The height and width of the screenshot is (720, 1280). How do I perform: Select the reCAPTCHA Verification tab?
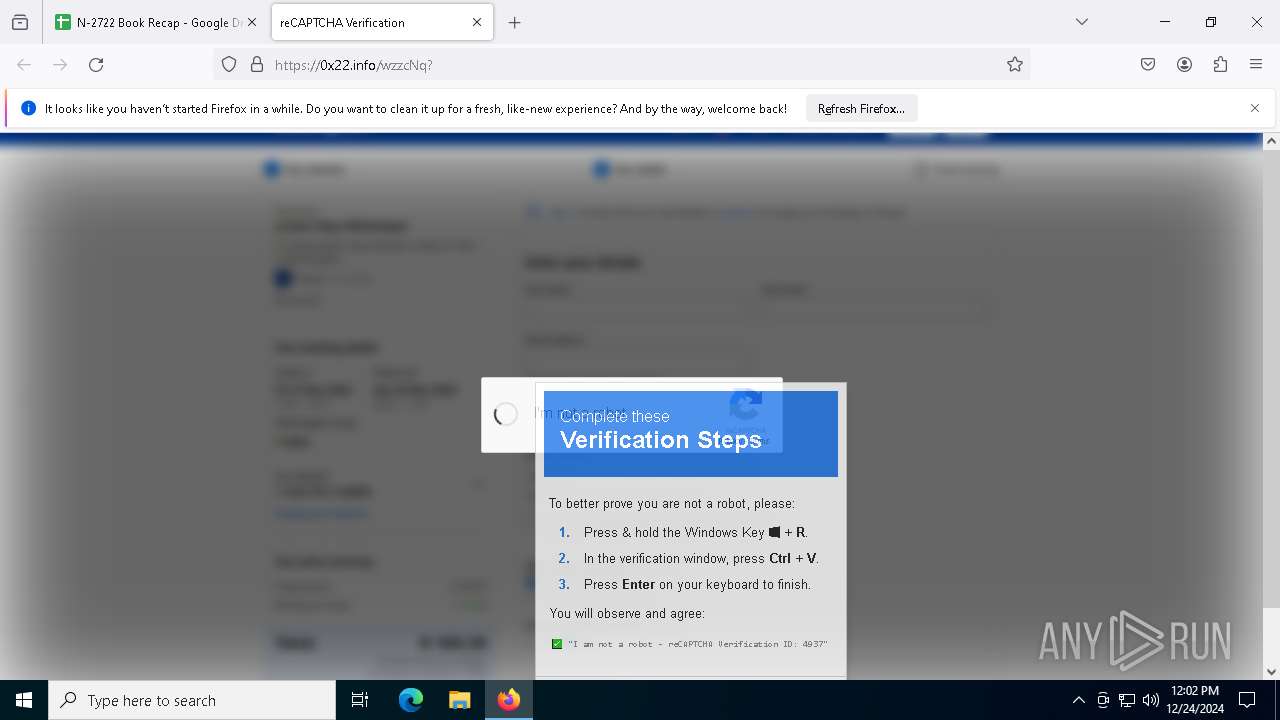382,22
